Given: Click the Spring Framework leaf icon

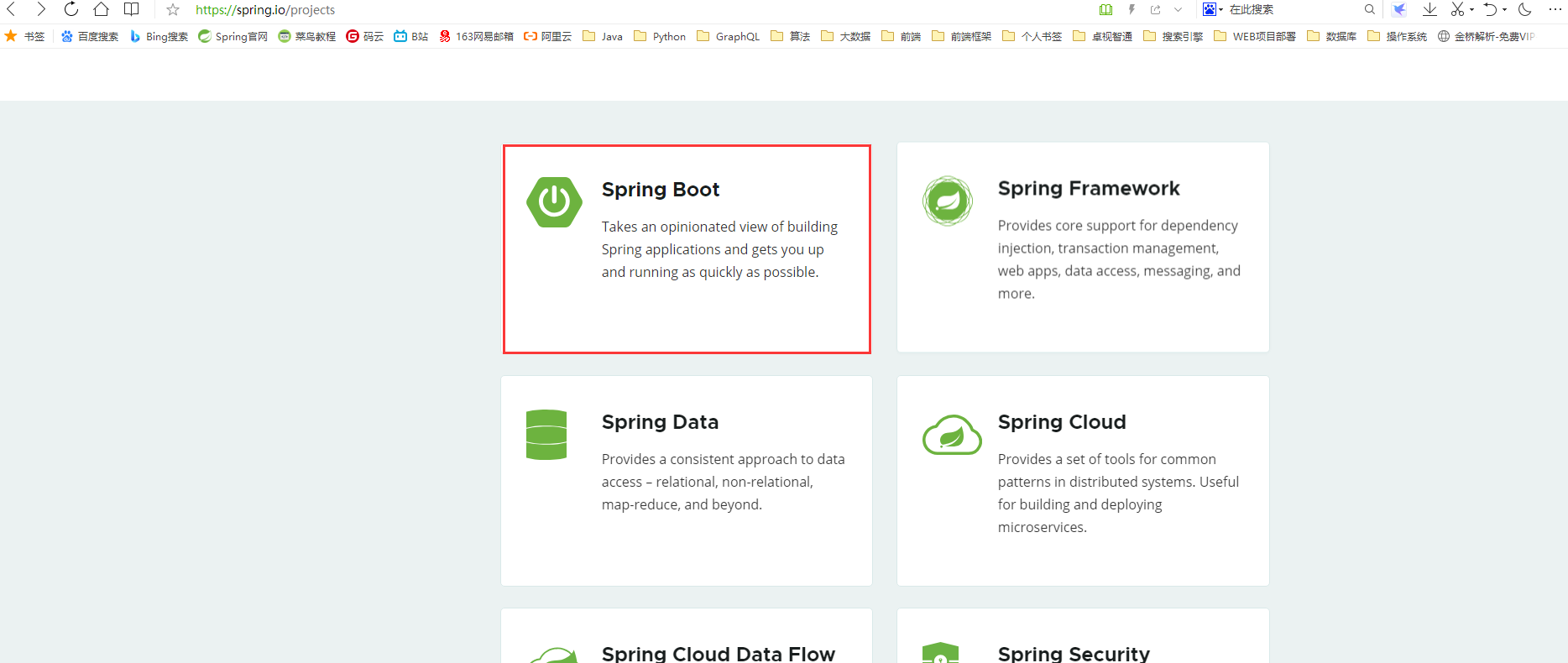Looking at the screenshot, I should 948,201.
